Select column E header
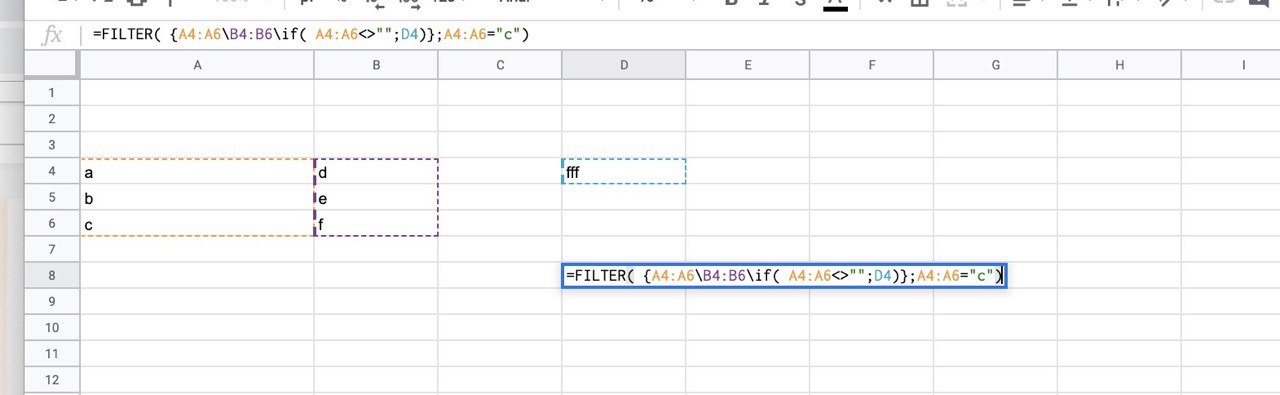The height and width of the screenshot is (395, 1280). pyautogui.click(x=748, y=65)
